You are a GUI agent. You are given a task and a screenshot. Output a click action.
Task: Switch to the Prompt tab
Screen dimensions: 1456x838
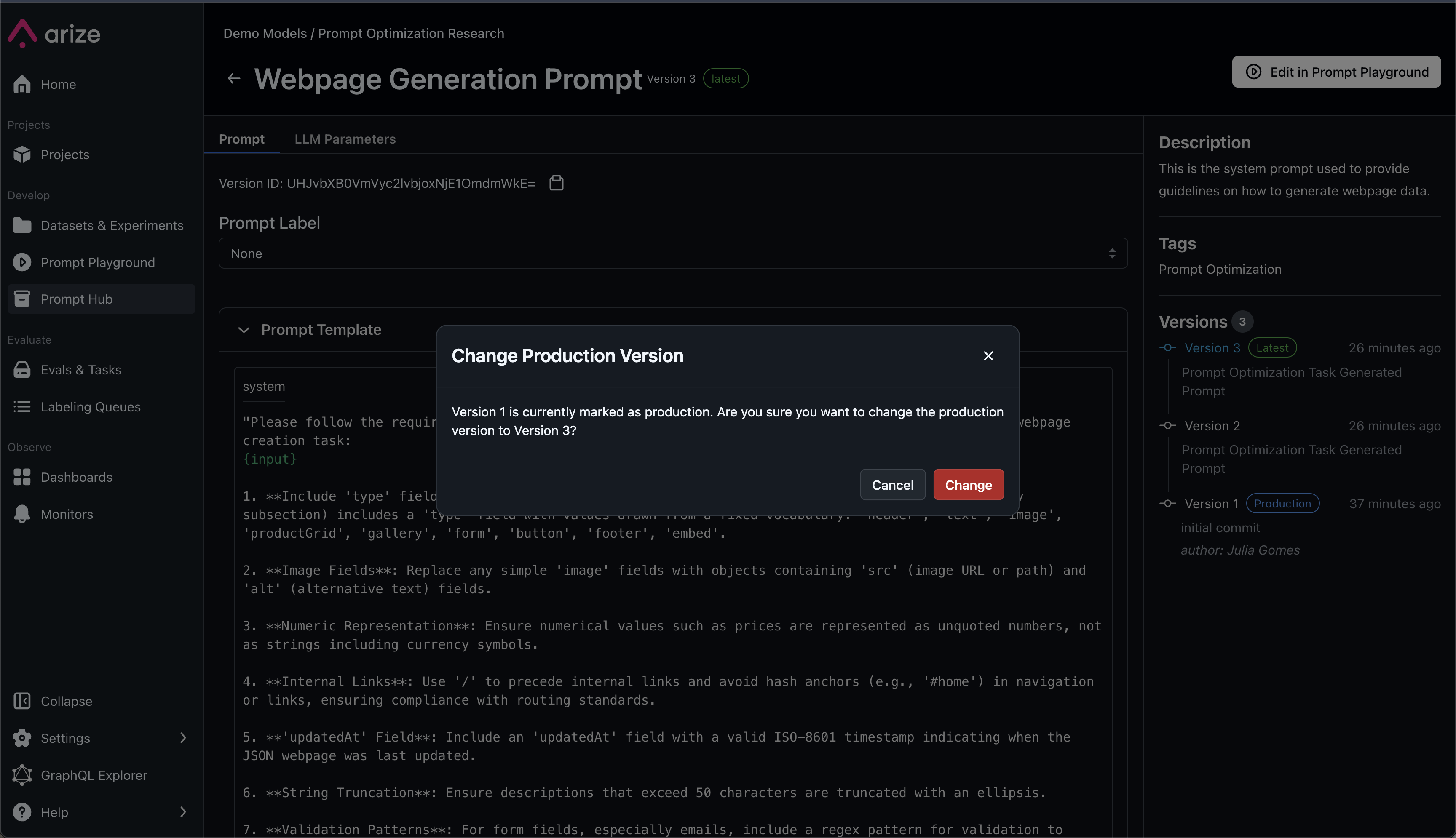[x=241, y=139]
